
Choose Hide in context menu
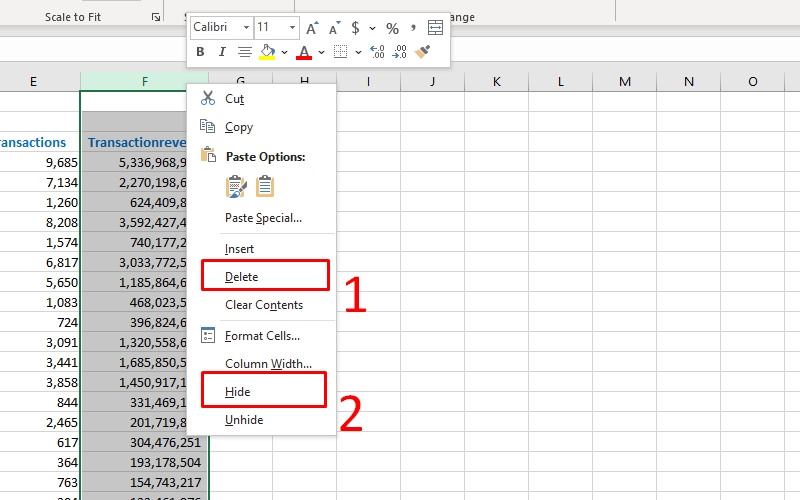261,392
